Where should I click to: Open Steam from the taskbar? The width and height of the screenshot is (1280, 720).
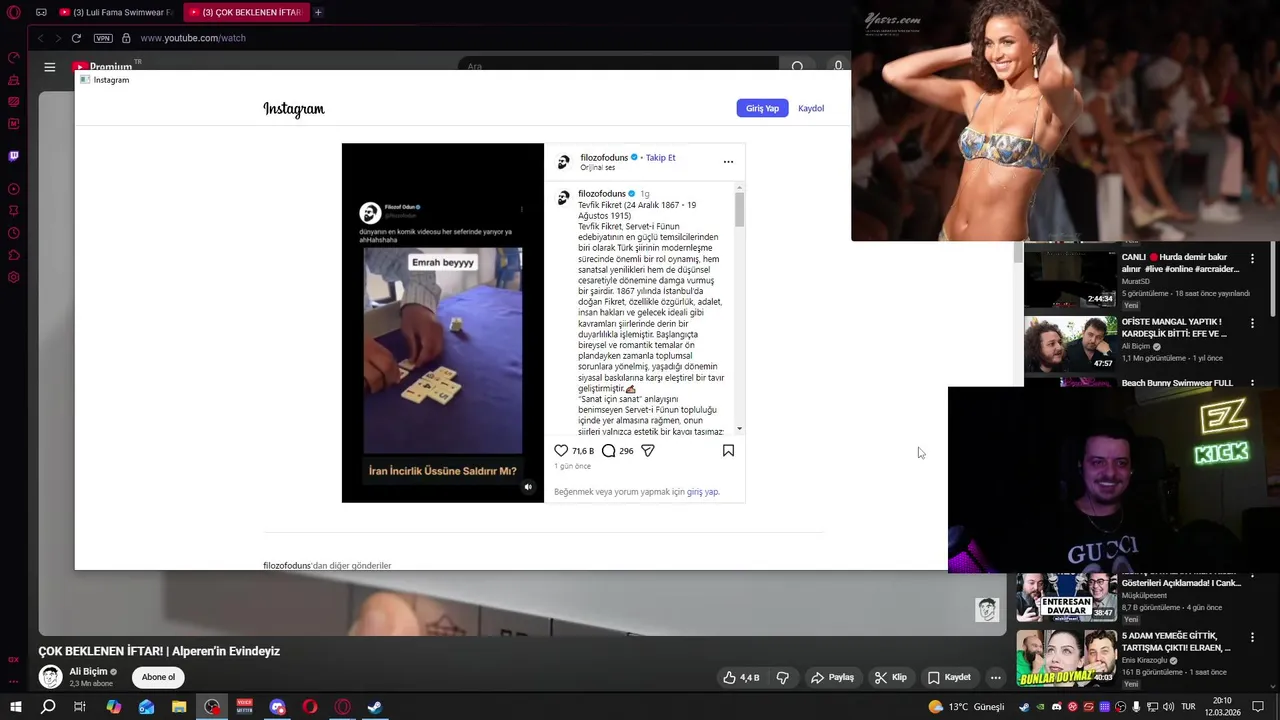375,706
